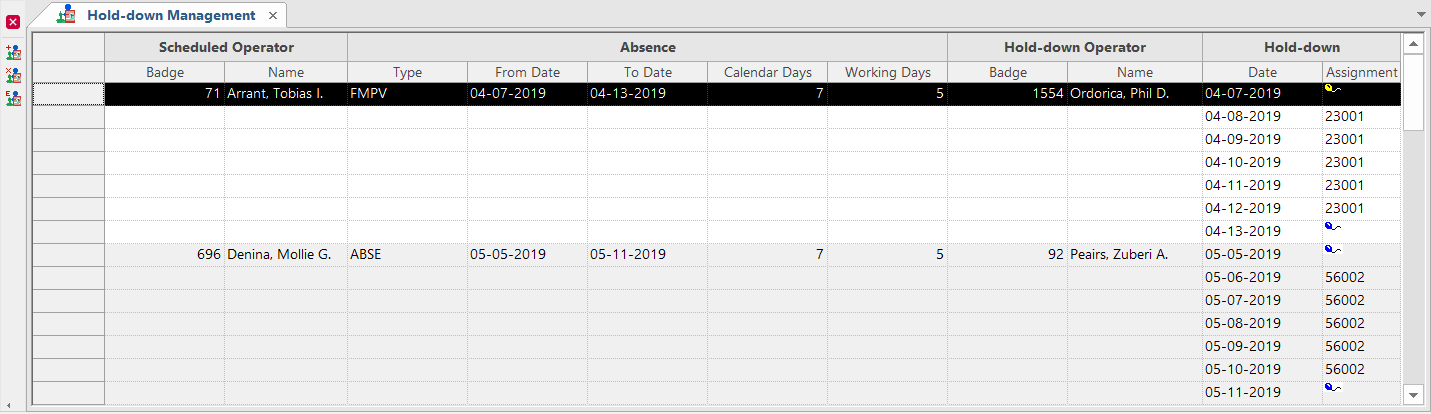Click the blue assignment icon for 05-05-2019
The width and height of the screenshot is (1431, 414).
tap(1332, 250)
